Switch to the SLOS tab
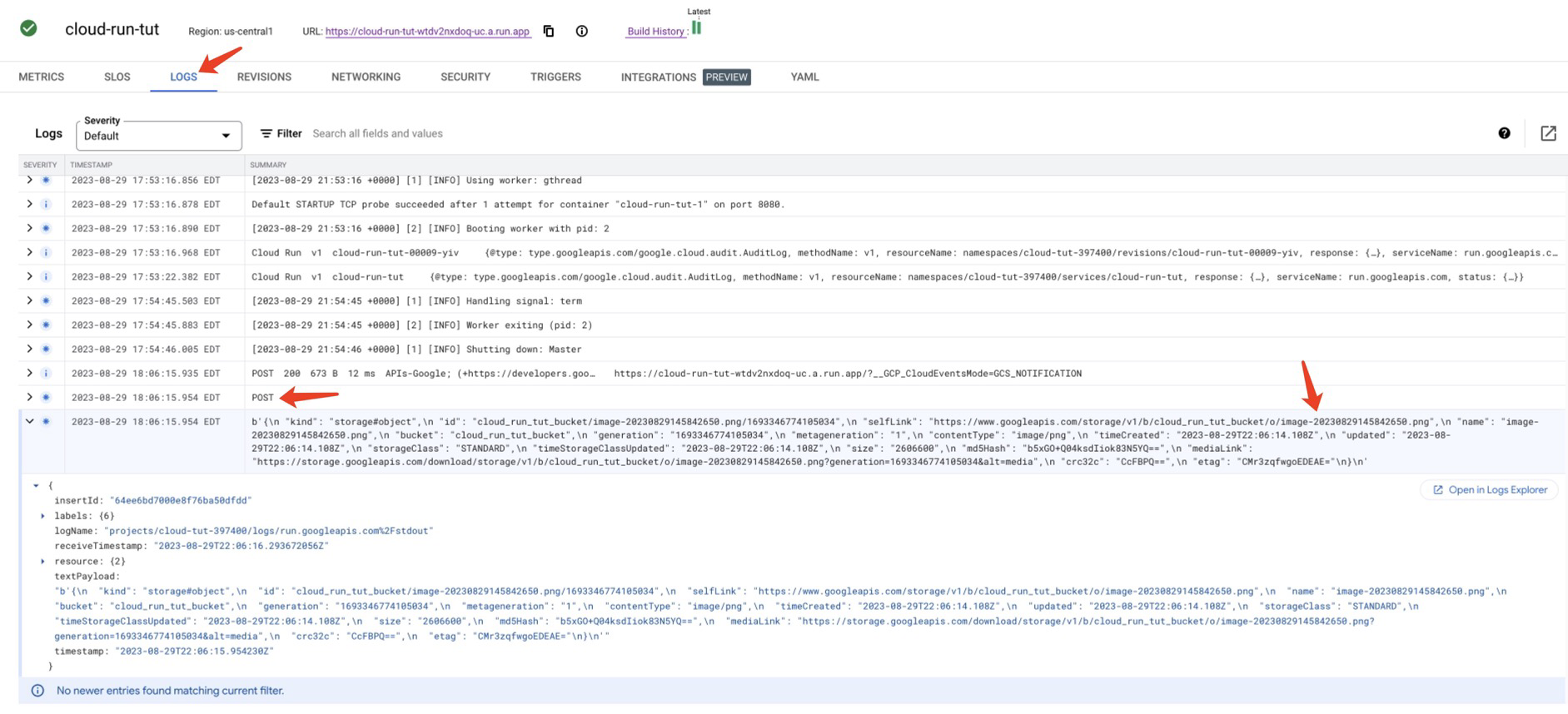Image resolution: width=1568 pixels, height=714 pixels. tap(117, 77)
